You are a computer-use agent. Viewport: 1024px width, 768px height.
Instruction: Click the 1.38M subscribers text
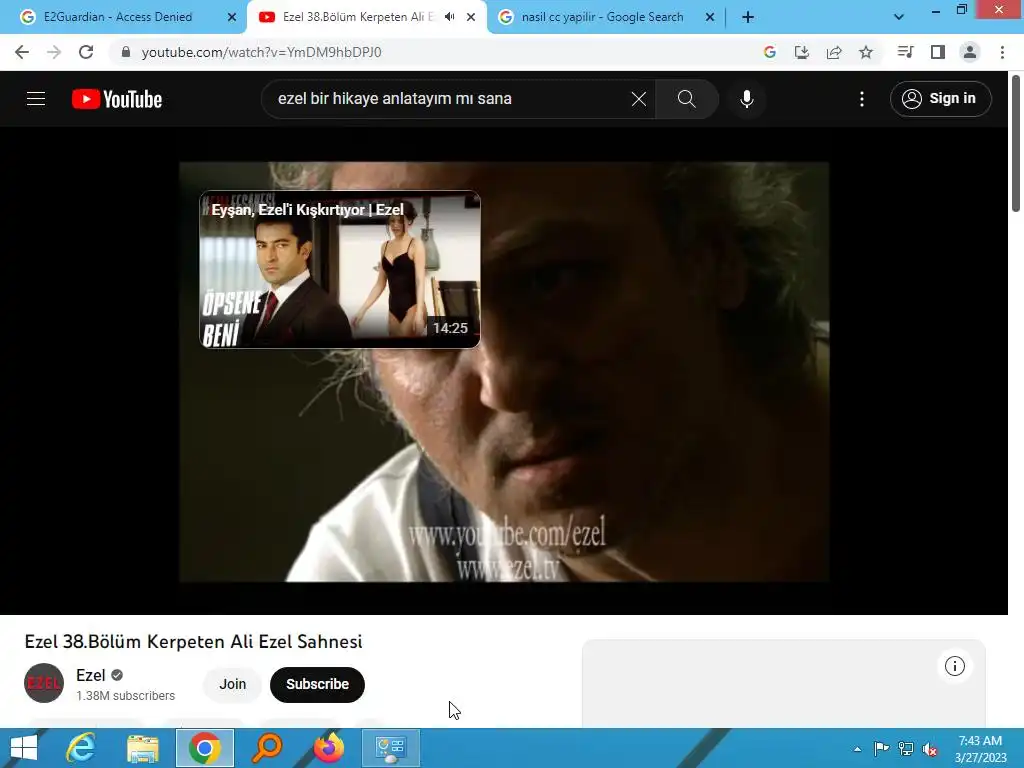[x=125, y=696]
